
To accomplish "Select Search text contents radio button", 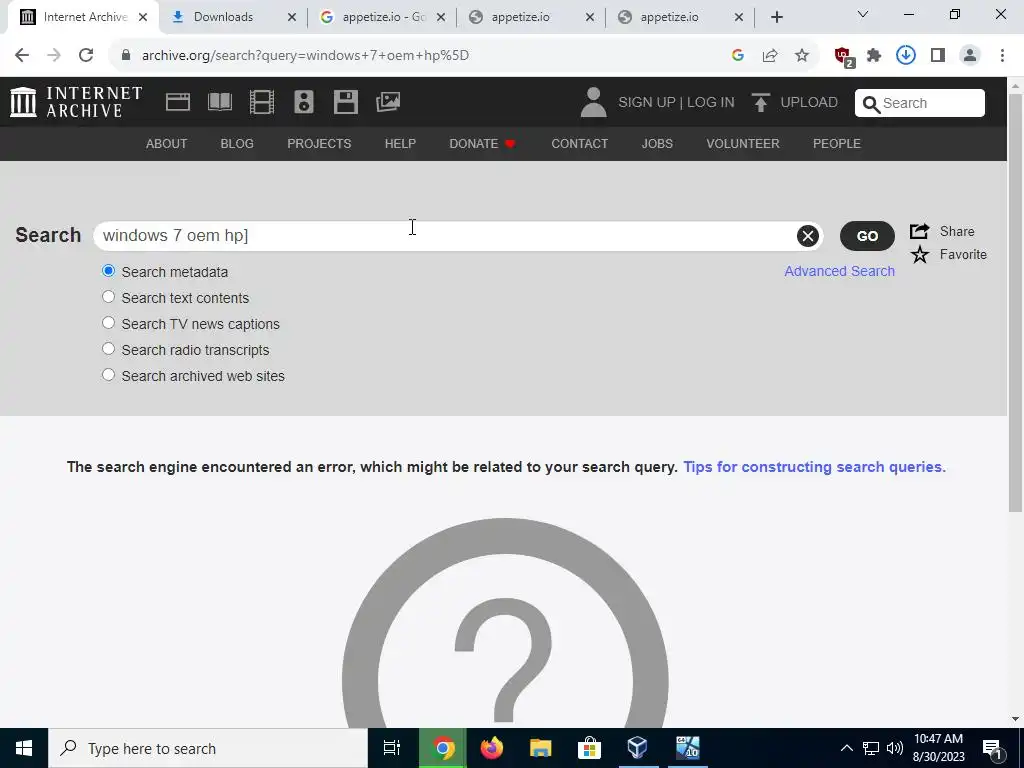I will pos(108,297).
